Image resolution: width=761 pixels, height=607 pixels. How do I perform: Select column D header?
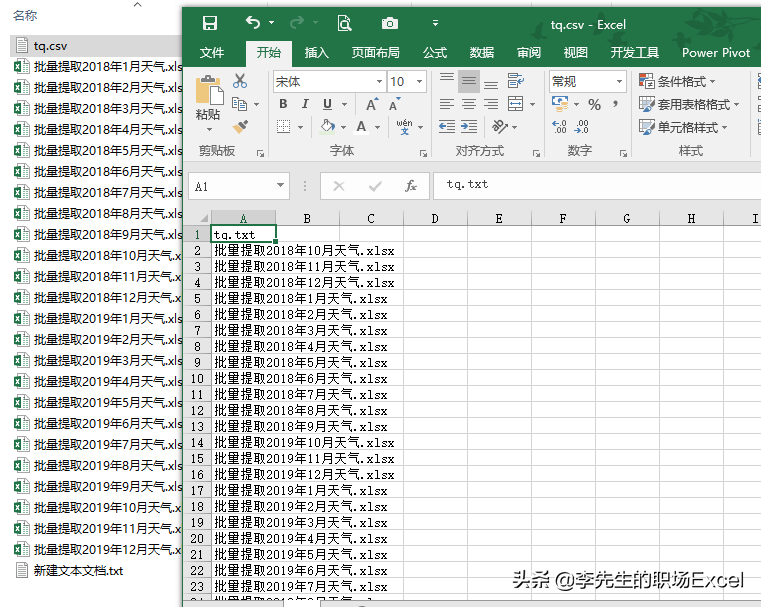(435, 218)
